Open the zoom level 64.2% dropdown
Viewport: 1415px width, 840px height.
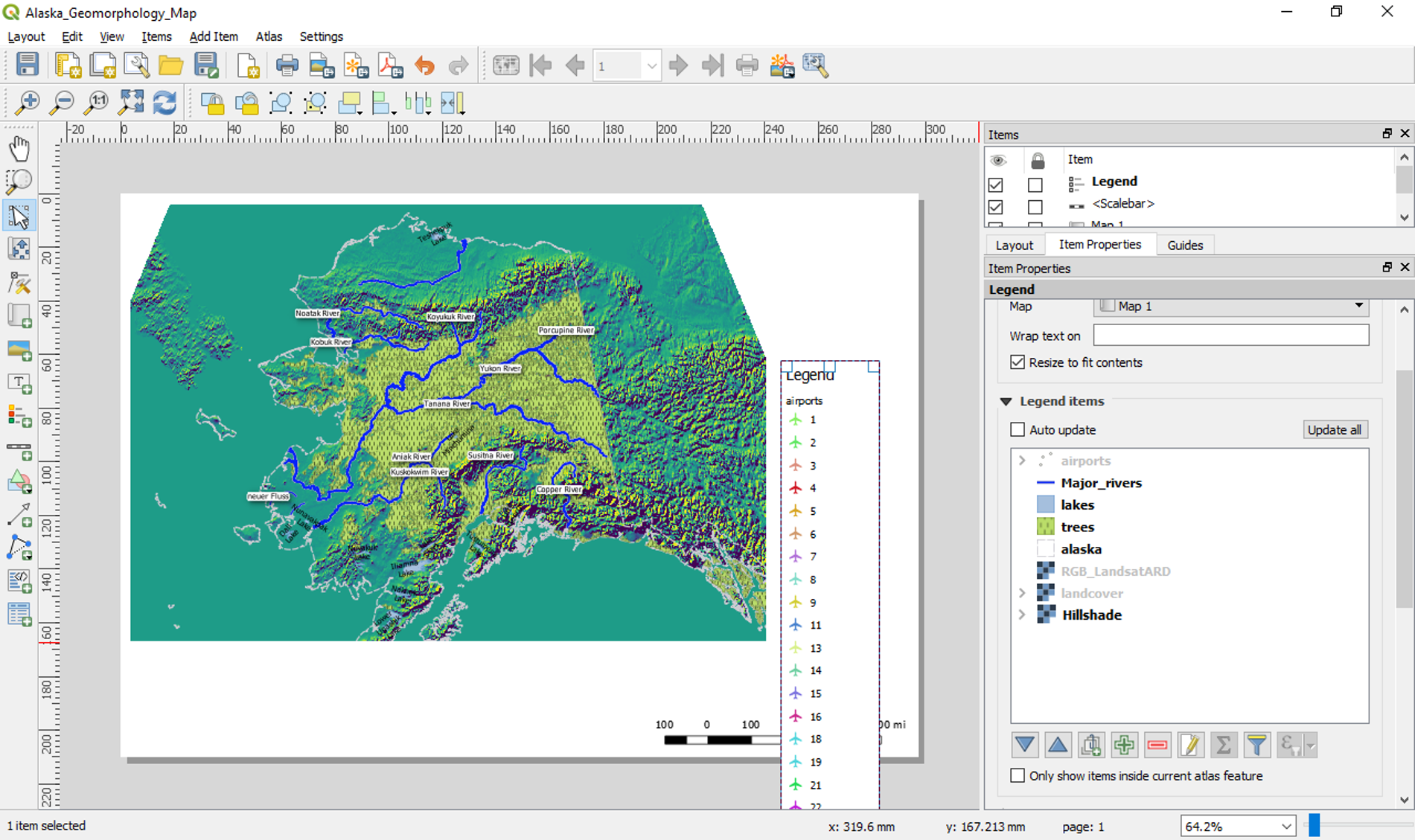tap(1285, 827)
